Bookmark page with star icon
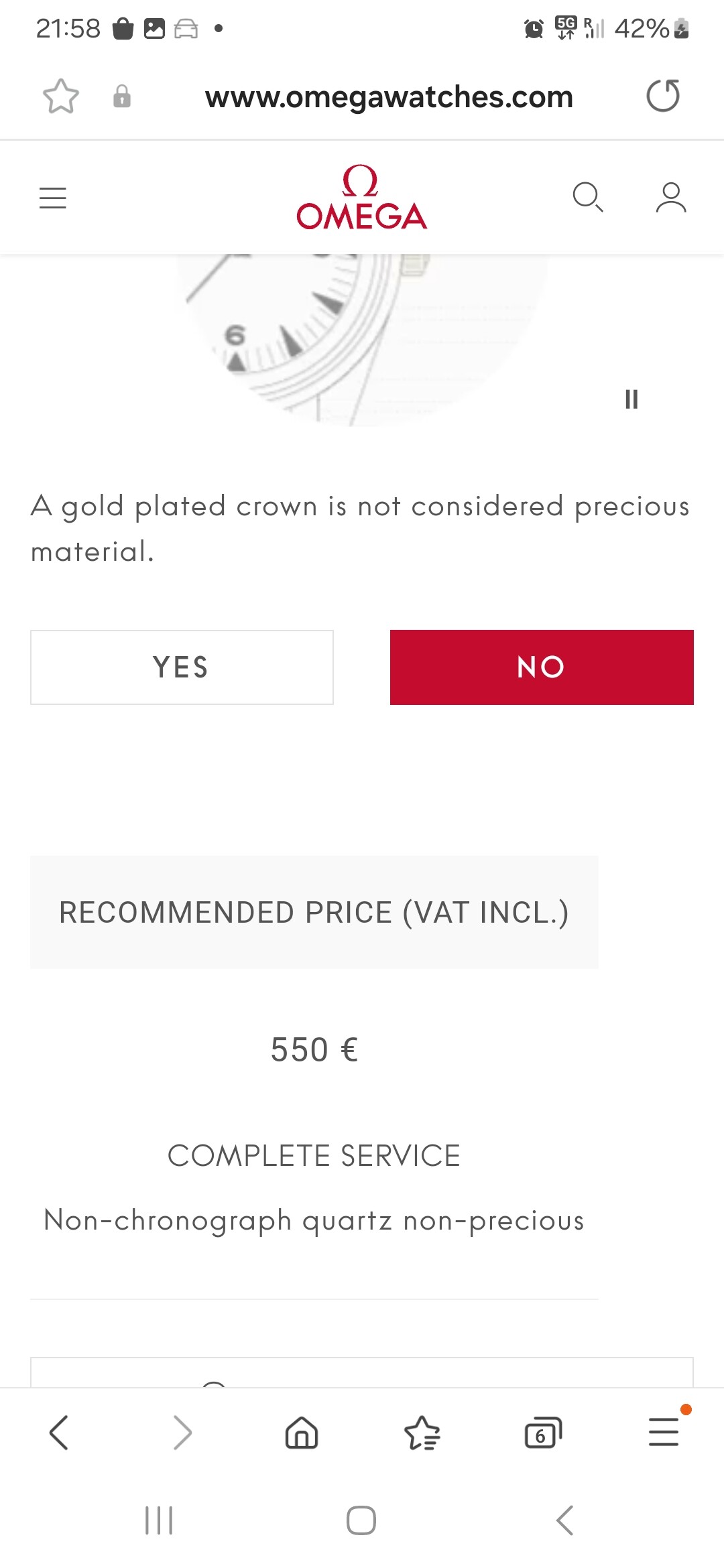The width and height of the screenshot is (724, 1568). pos(61,96)
